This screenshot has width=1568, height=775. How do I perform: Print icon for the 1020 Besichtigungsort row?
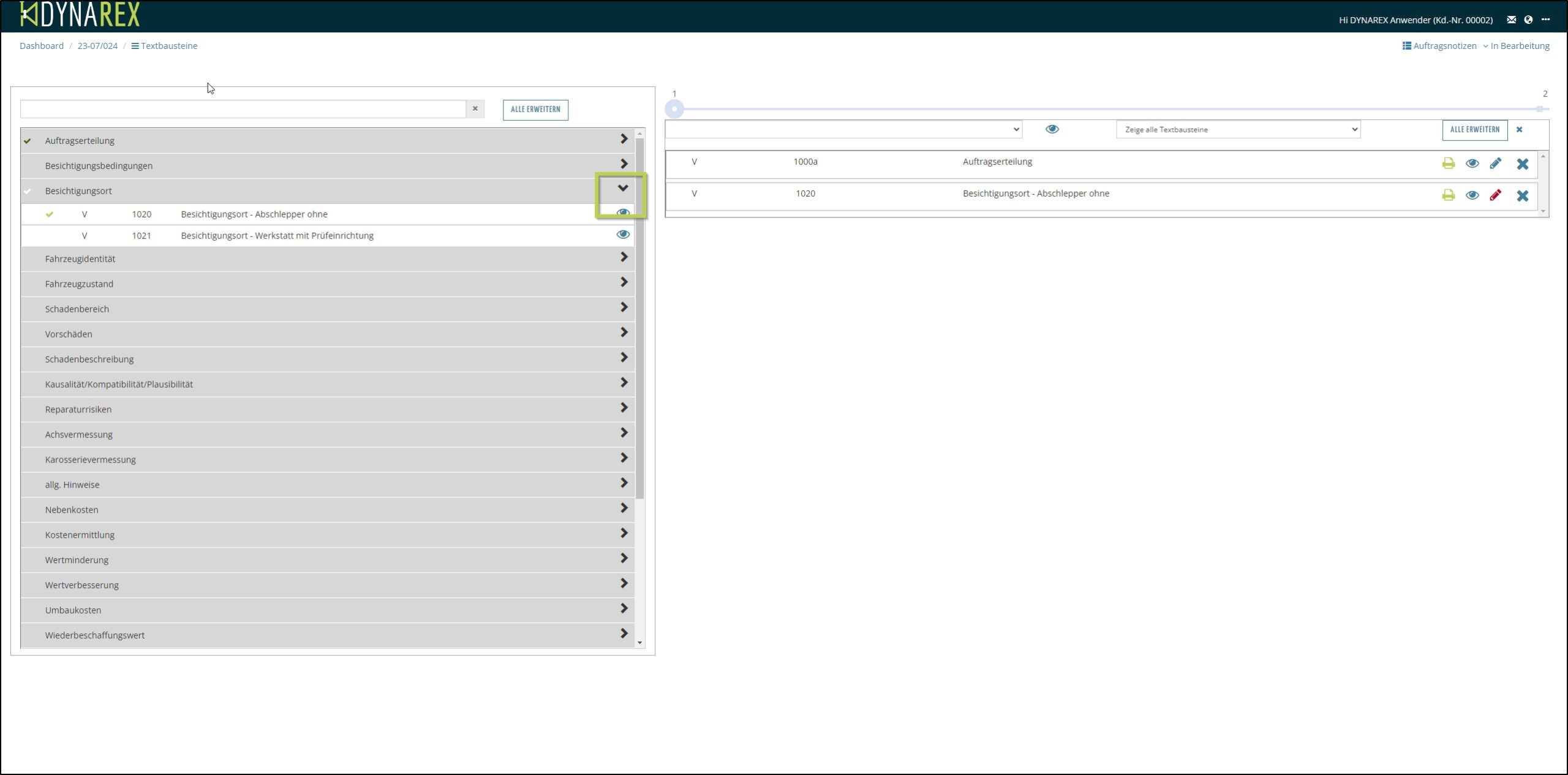(1448, 195)
